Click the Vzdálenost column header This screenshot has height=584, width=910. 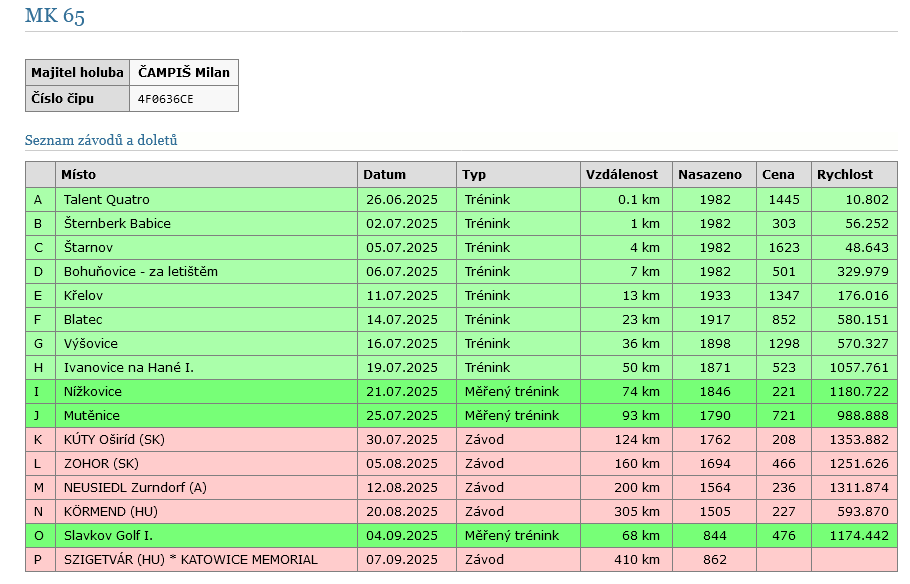click(x=622, y=175)
